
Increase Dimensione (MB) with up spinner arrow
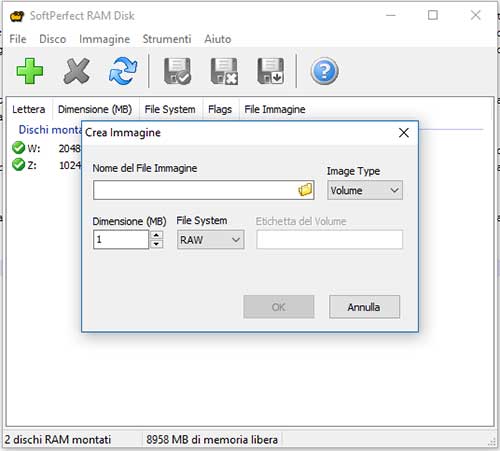pos(156,235)
